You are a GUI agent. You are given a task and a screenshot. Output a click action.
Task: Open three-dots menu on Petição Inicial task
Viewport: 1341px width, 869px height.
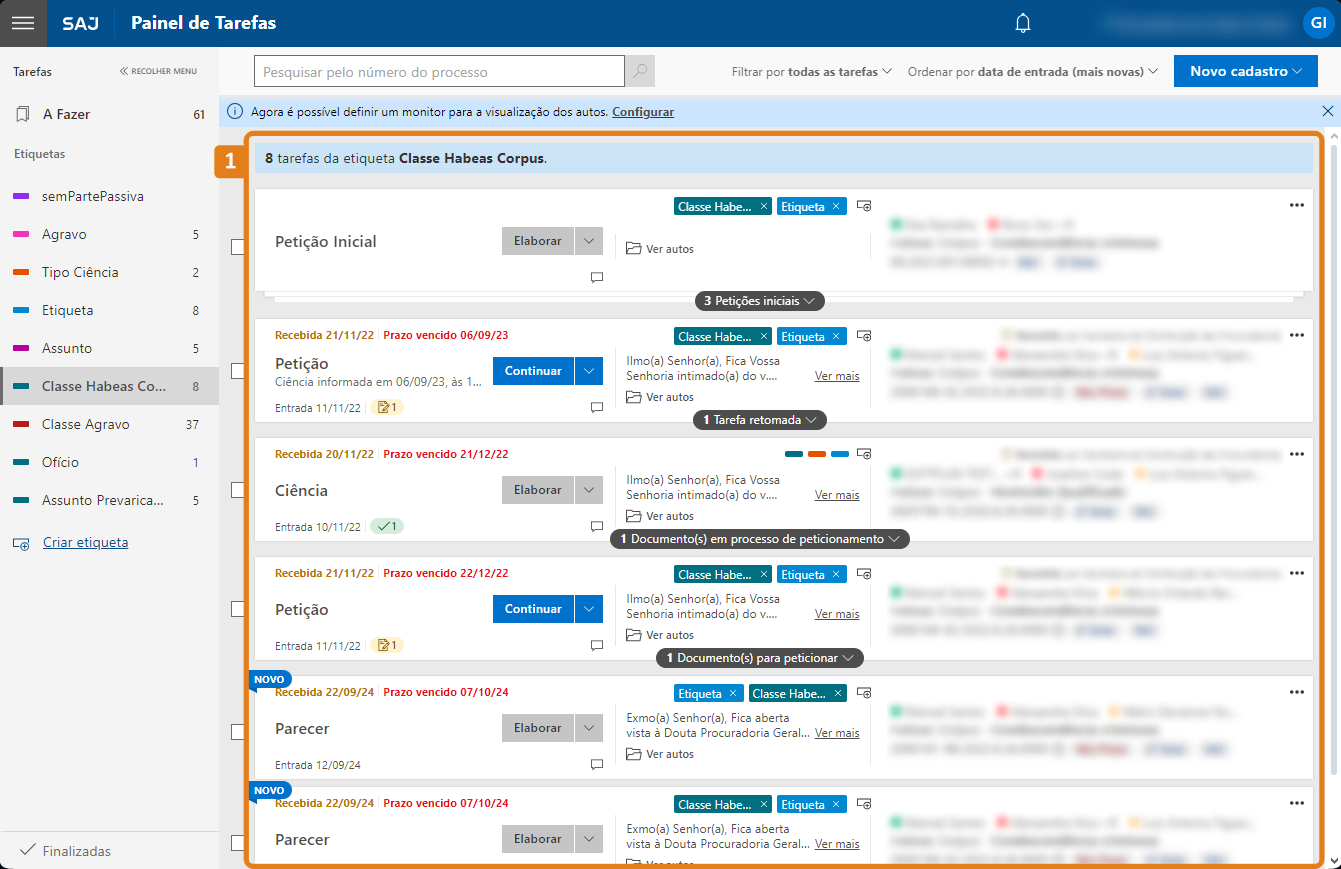[1296, 205]
